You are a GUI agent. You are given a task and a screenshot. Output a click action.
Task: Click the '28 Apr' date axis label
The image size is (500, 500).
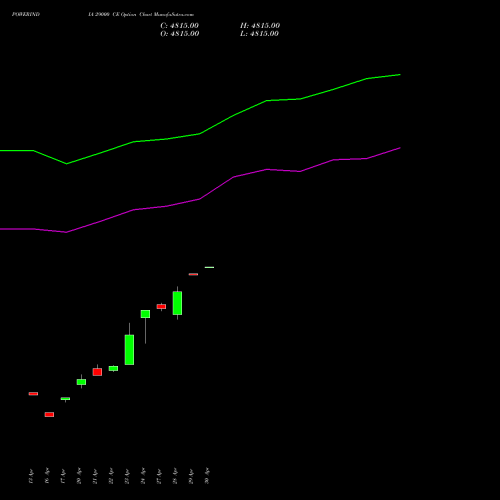175,476
